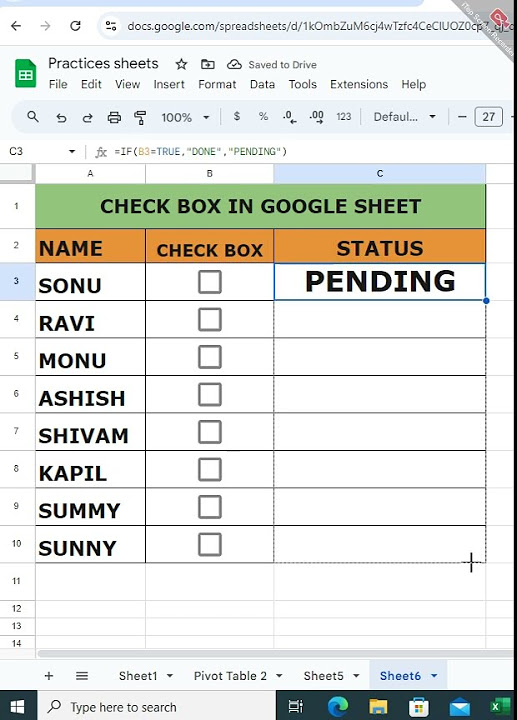Screen dimensions: 517x720
Task: Format as currency with dollar icon
Action: pyautogui.click(x=236, y=117)
